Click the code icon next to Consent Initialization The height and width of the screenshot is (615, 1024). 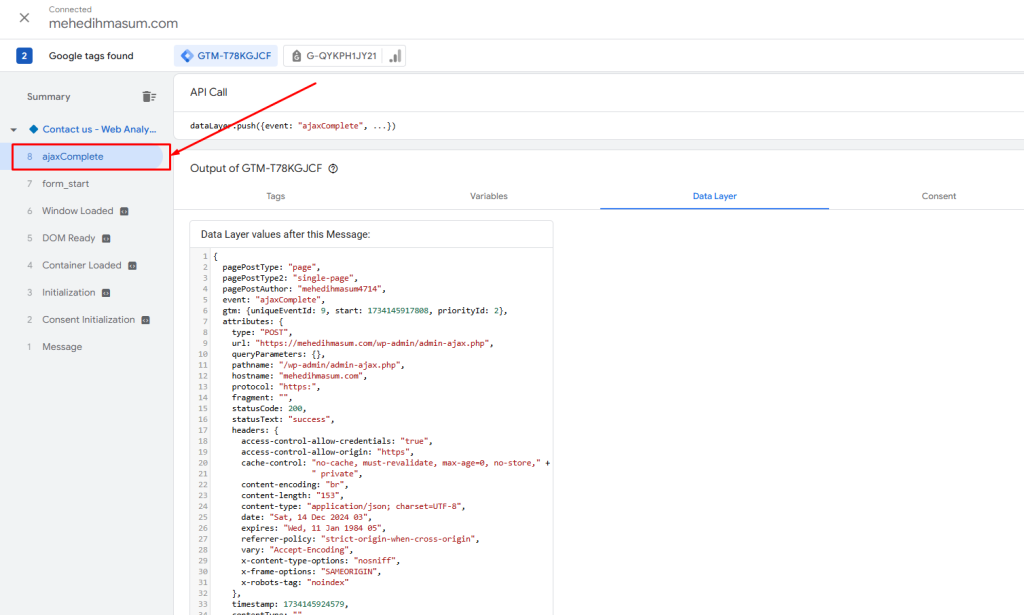(x=146, y=320)
